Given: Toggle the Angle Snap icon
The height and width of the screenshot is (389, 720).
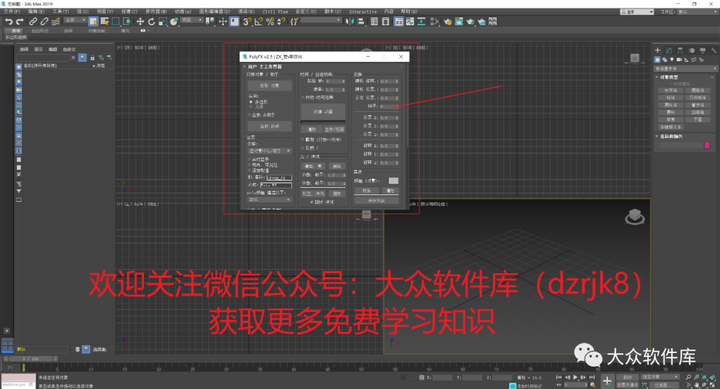Looking at the screenshot, I should point(259,22).
